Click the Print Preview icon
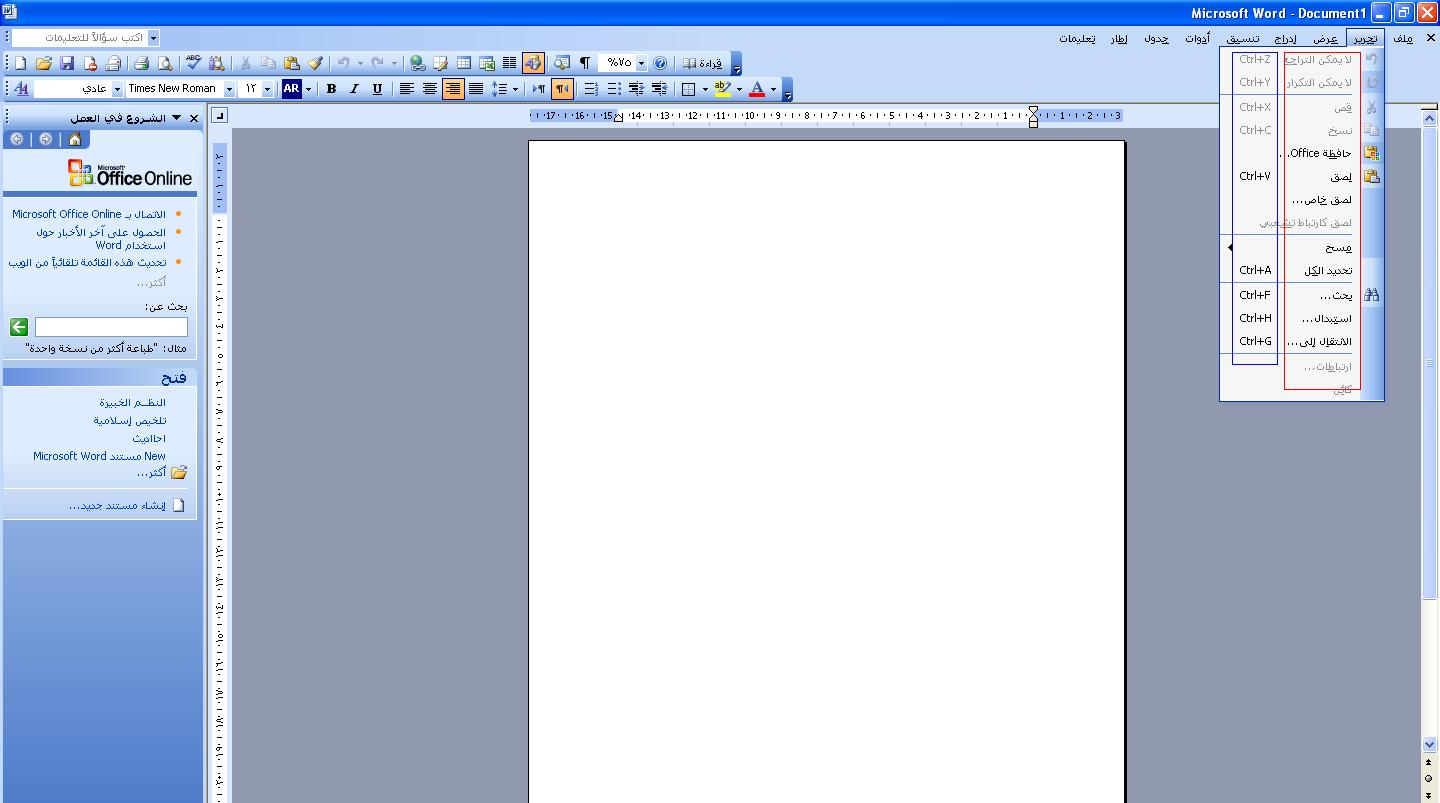The image size is (1440, 803). click(x=165, y=63)
